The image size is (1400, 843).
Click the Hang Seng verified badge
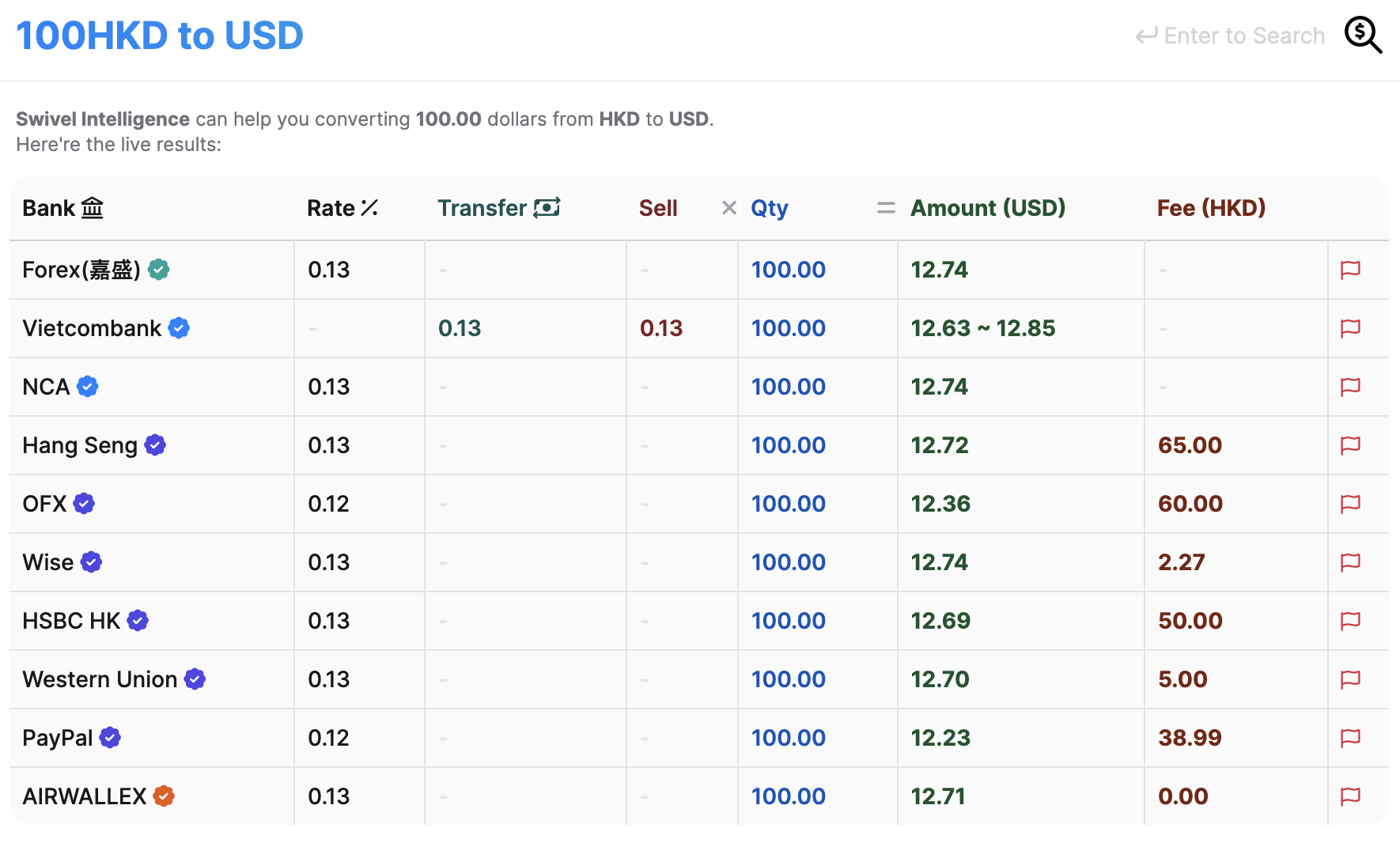click(156, 445)
